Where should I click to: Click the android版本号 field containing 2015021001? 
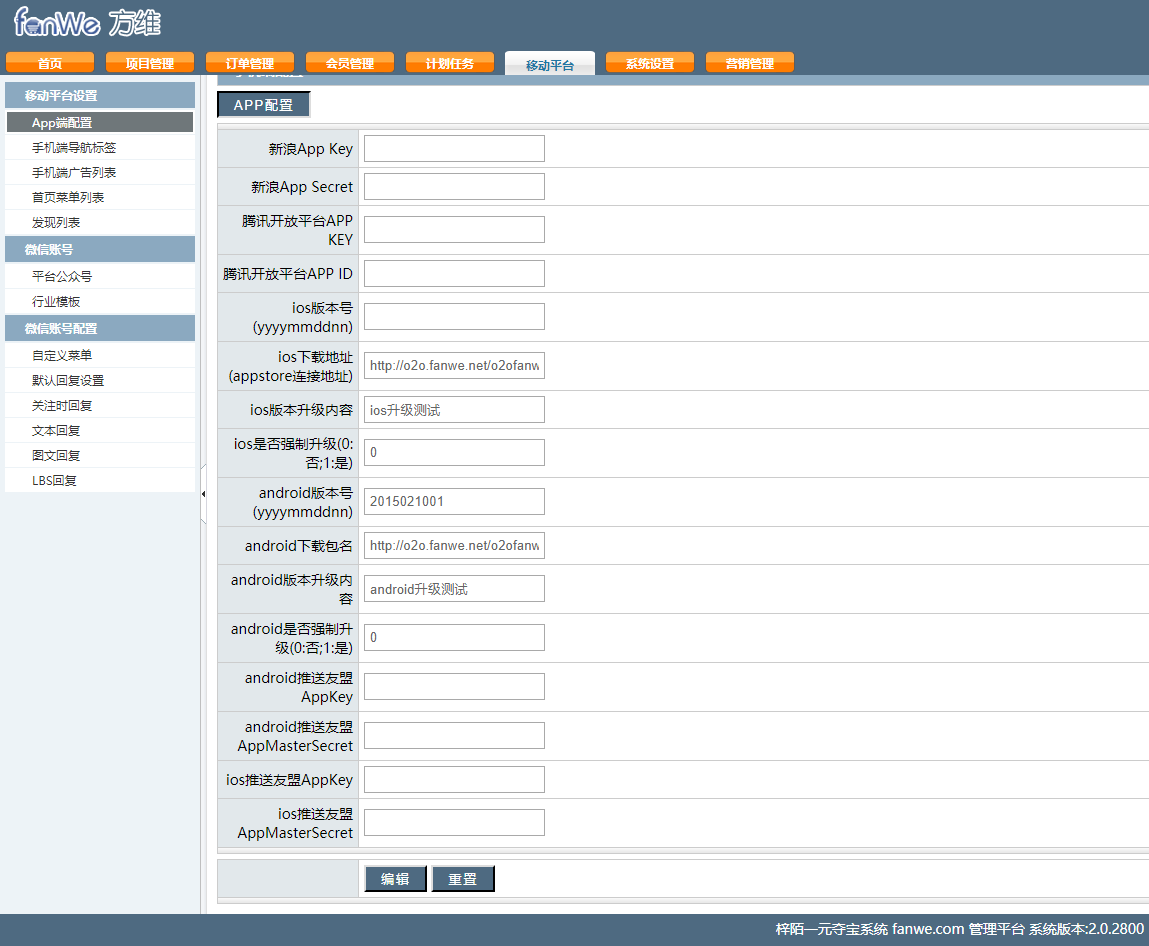tap(454, 501)
